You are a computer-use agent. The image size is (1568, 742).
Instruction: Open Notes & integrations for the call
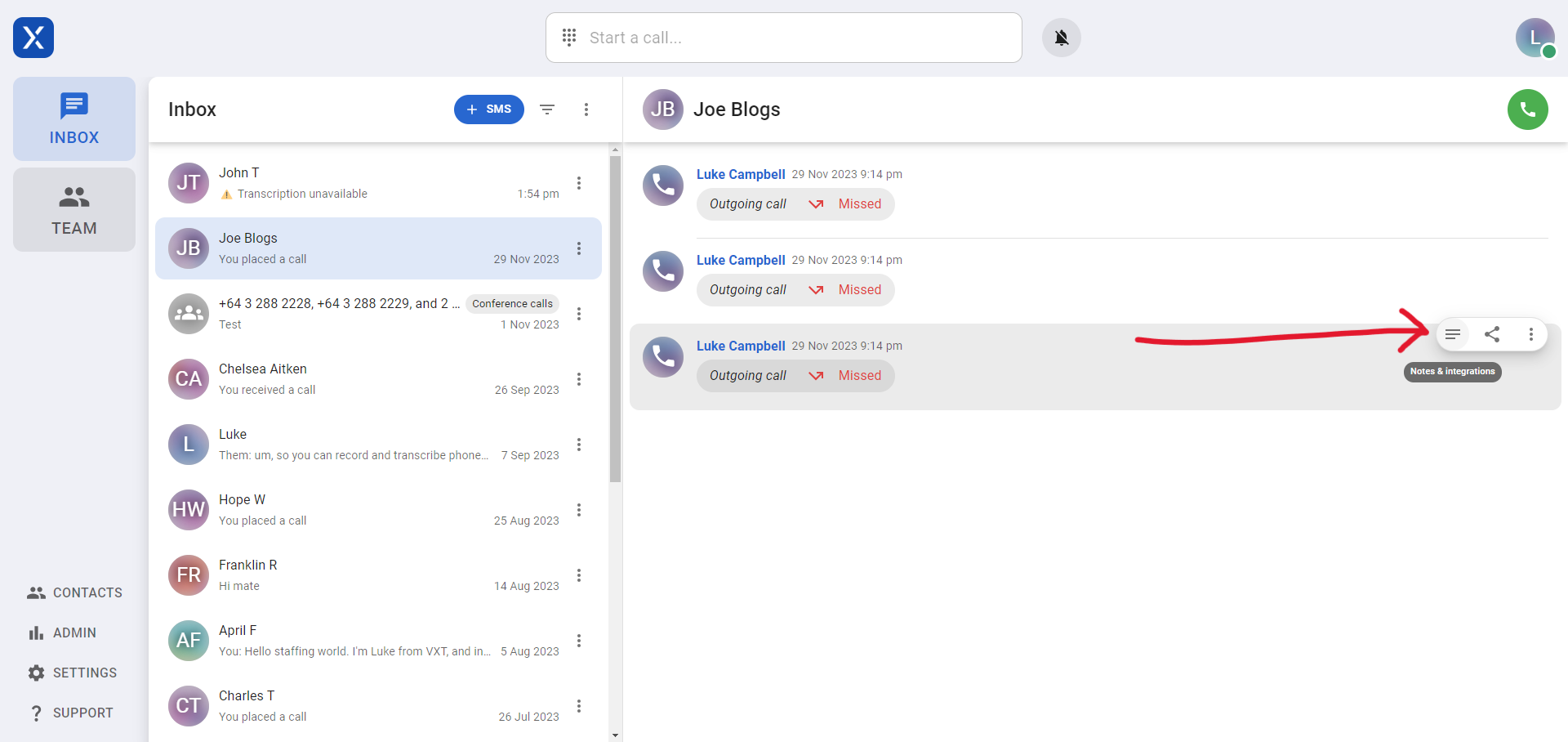[1452, 334]
